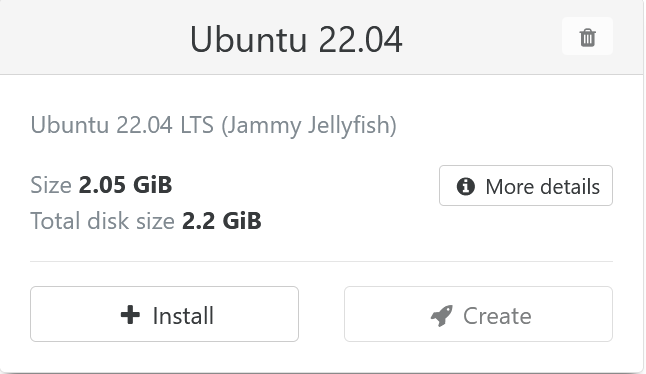Create an instance from Ubuntu 22.04
646x374 pixels.
[x=478, y=314]
